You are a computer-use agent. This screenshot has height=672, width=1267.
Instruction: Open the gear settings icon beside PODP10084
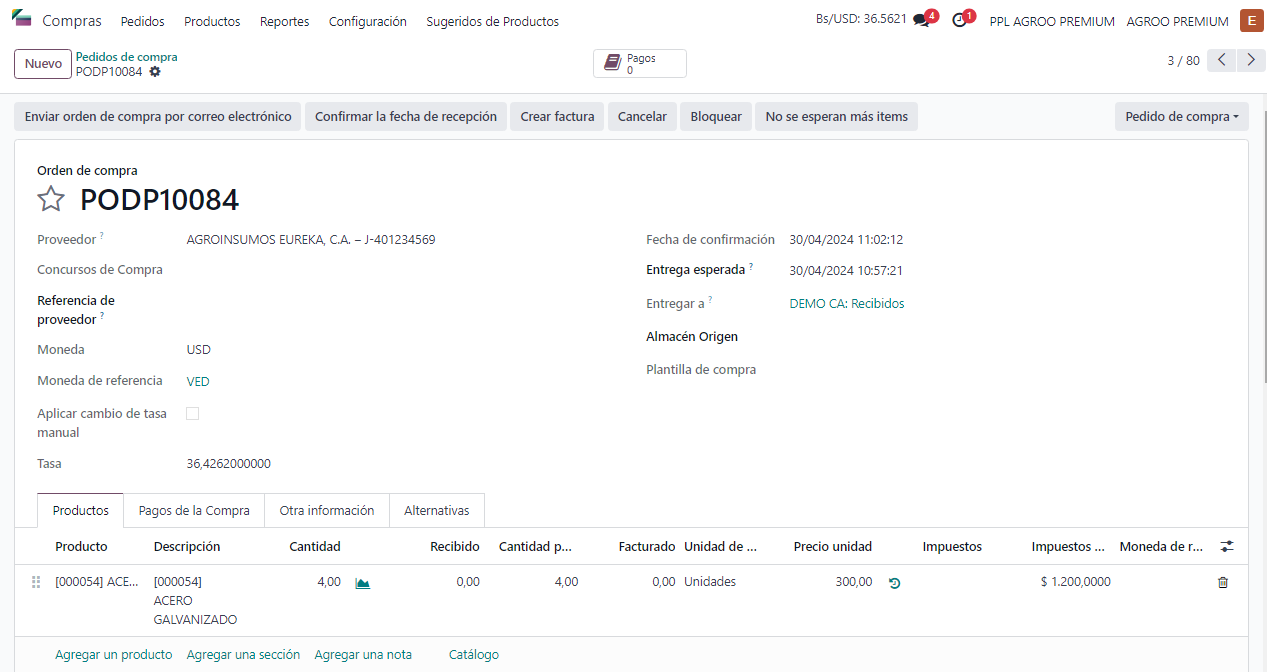(155, 72)
